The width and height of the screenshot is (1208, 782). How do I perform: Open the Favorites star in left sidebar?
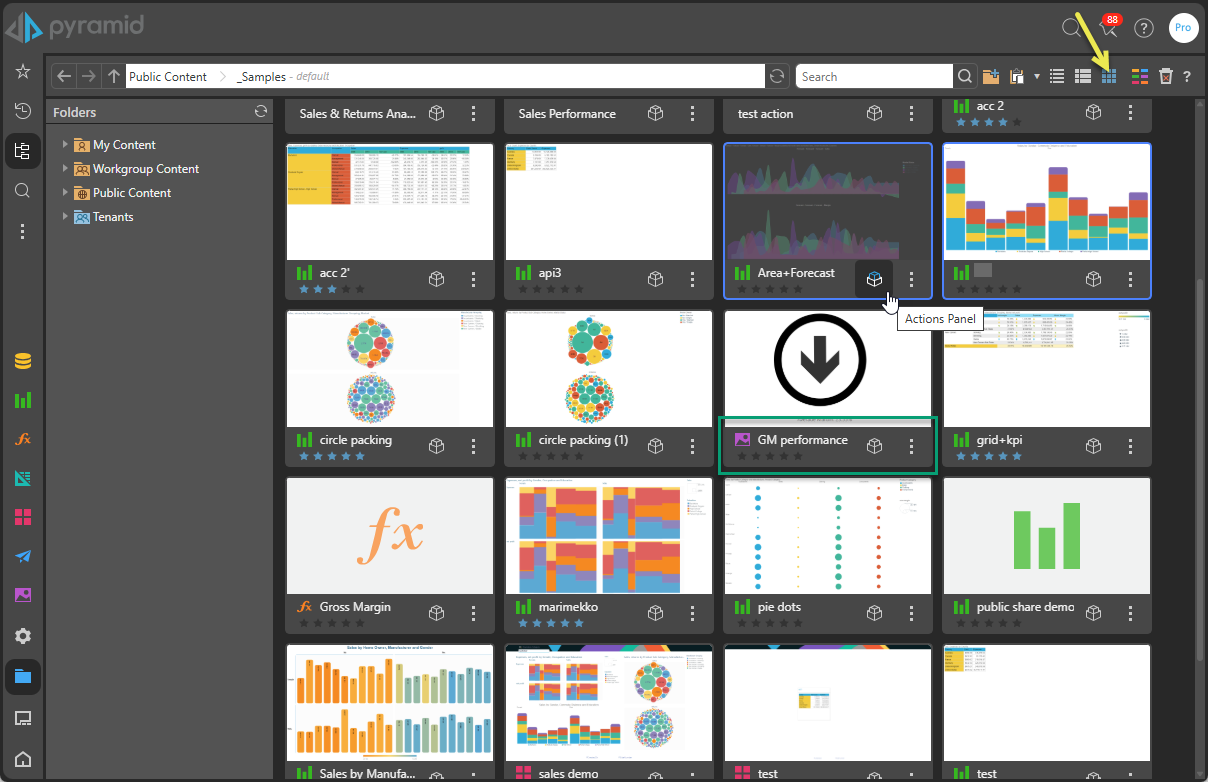click(22, 72)
